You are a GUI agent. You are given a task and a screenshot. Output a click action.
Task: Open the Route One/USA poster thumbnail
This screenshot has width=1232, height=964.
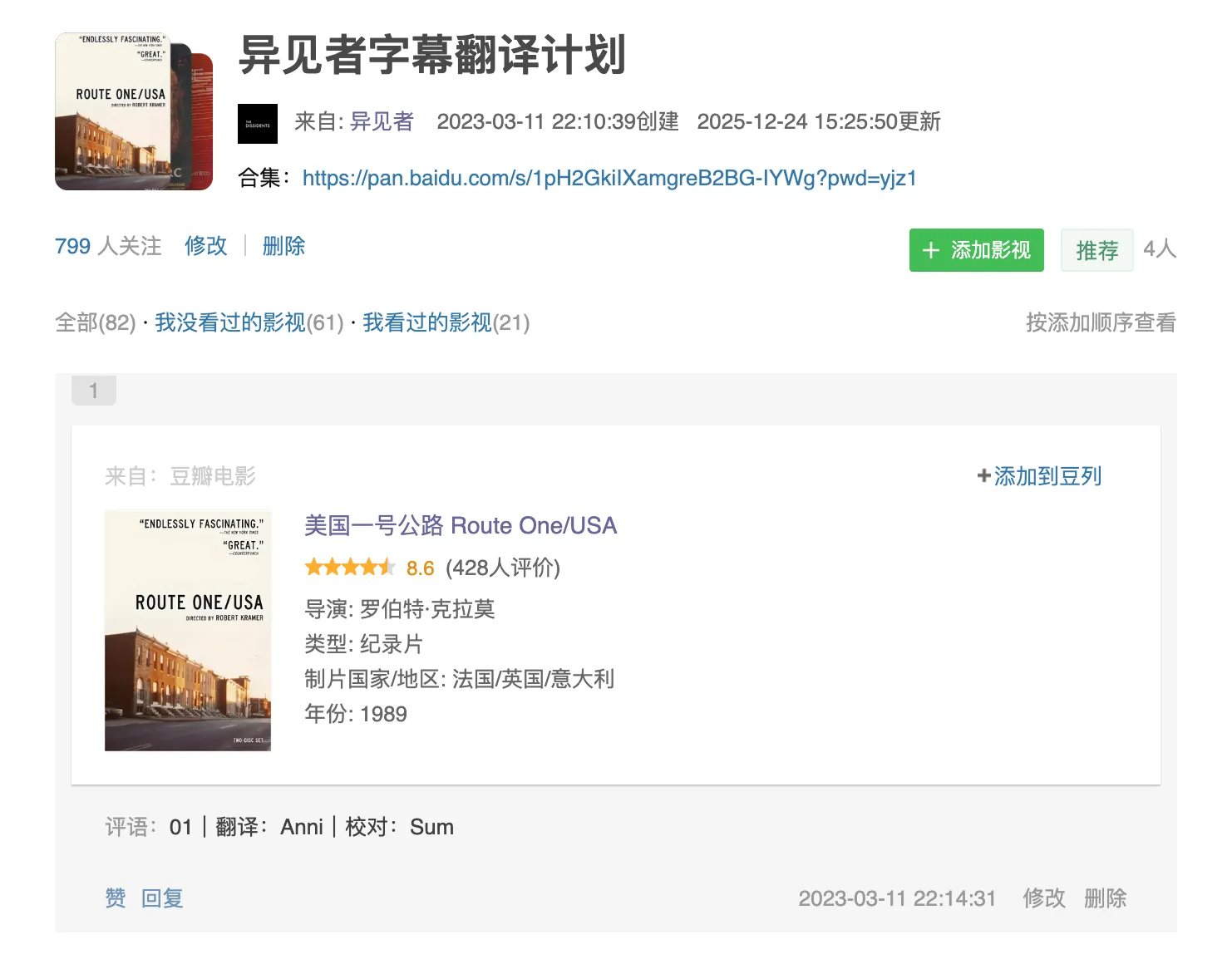pos(188,631)
